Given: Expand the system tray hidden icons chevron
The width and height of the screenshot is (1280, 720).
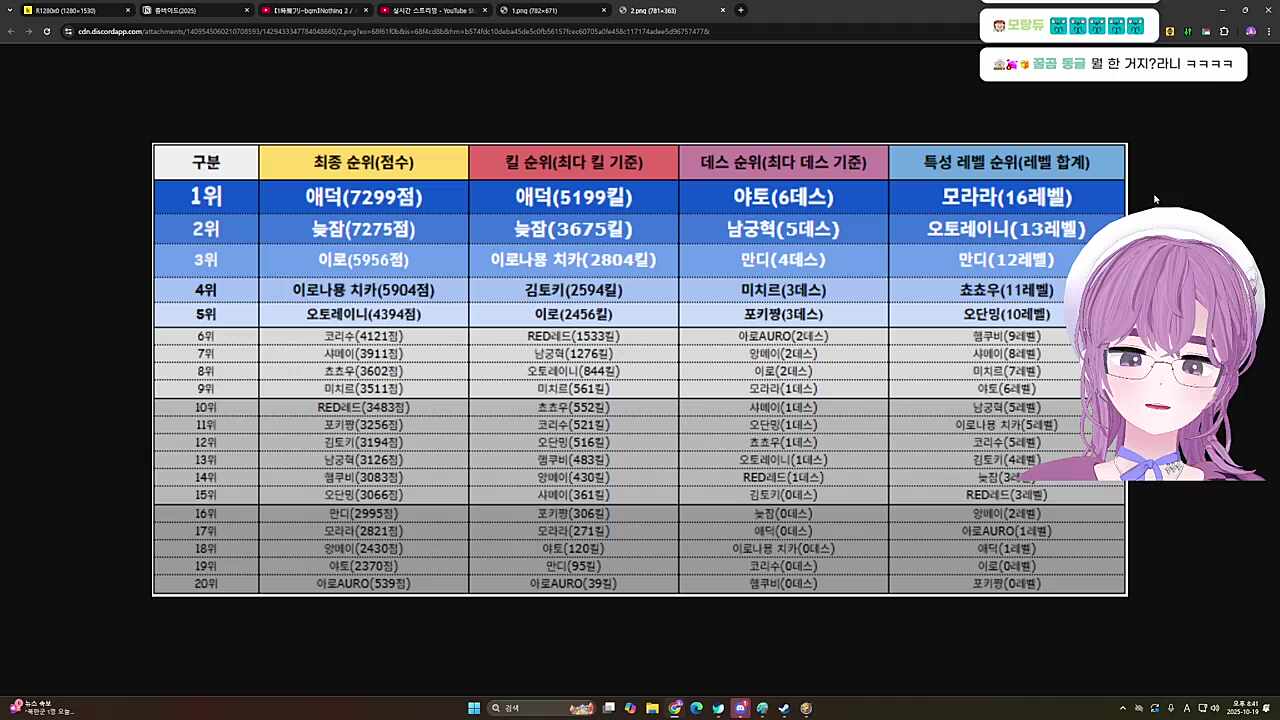Looking at the screenshot, I should pos(1122,708).
